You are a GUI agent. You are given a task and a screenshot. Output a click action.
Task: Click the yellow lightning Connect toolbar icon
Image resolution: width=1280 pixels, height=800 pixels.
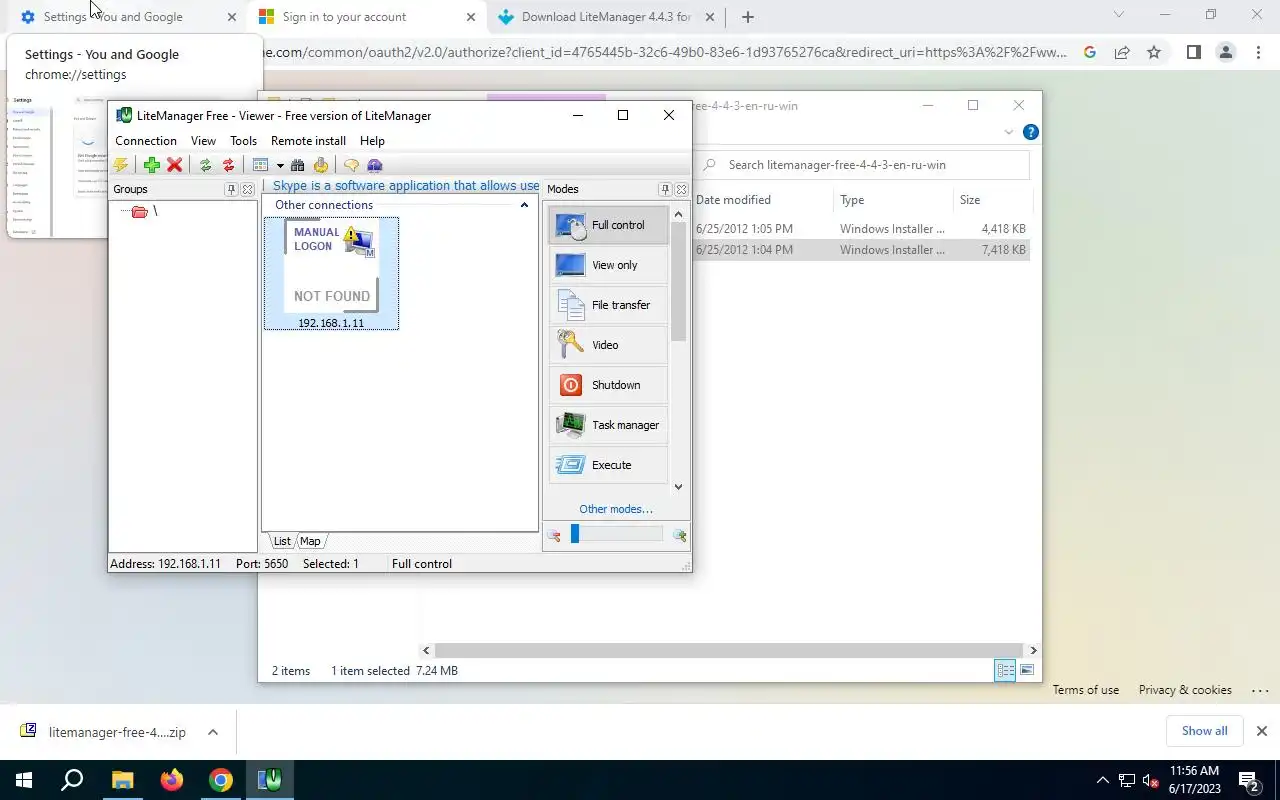pyautogui.click(x=121, y=165)
